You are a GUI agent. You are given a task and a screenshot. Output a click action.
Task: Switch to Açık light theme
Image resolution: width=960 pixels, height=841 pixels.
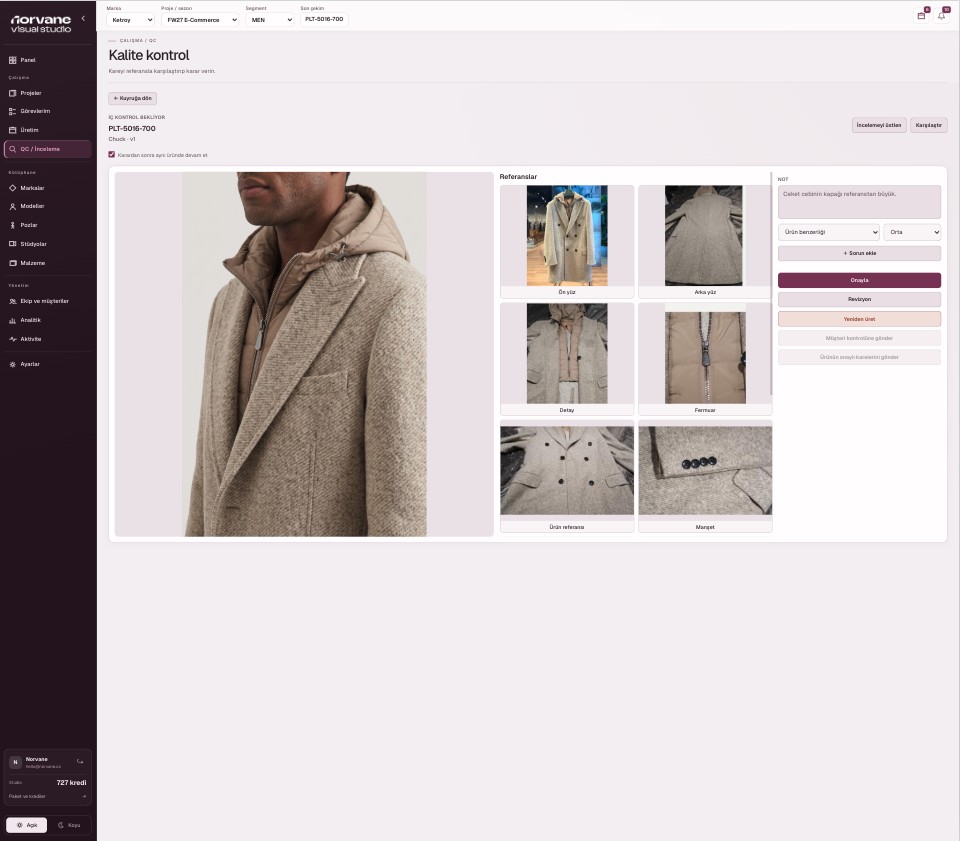coord(26,825)
